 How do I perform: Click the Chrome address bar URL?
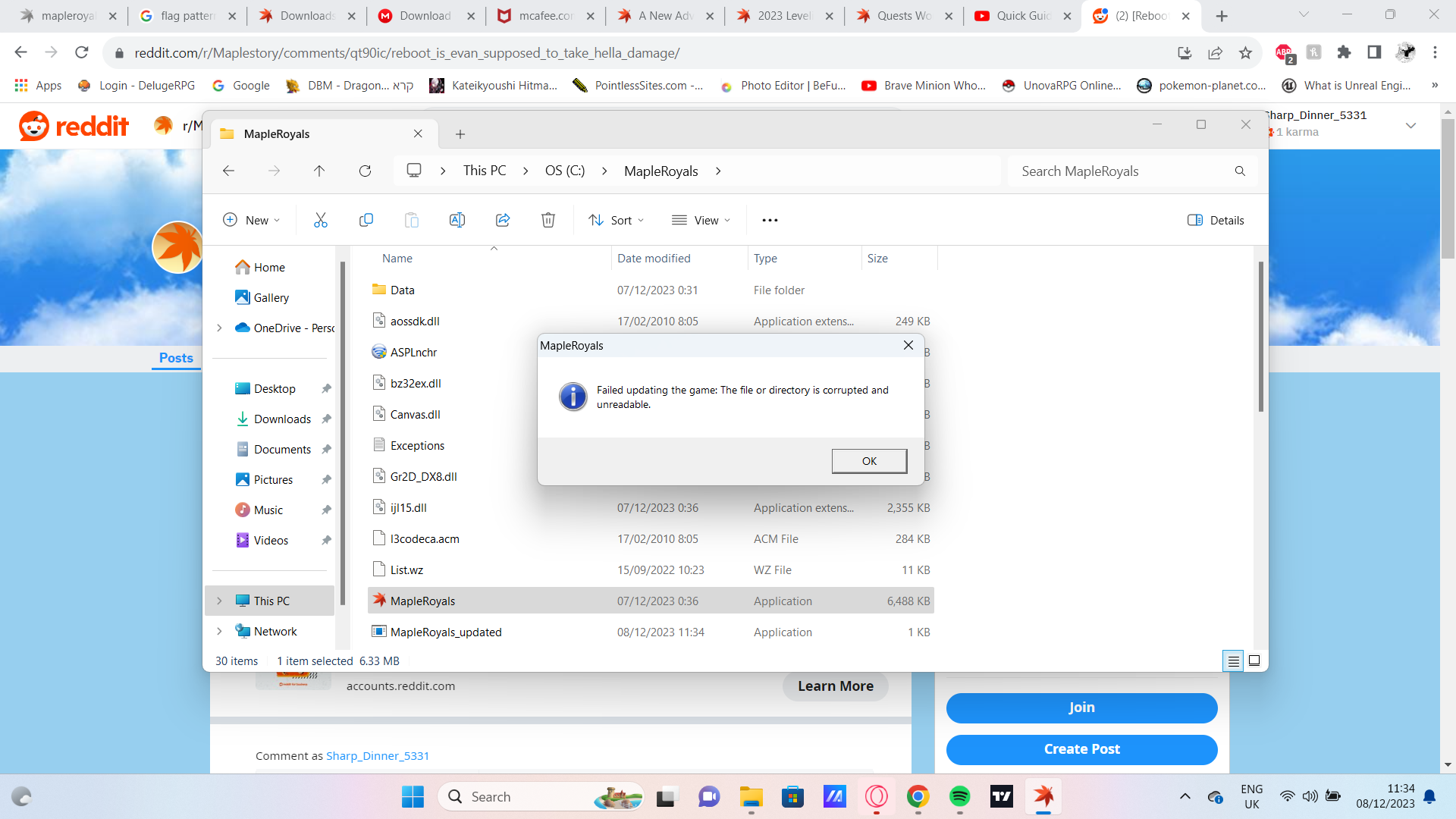407,52
